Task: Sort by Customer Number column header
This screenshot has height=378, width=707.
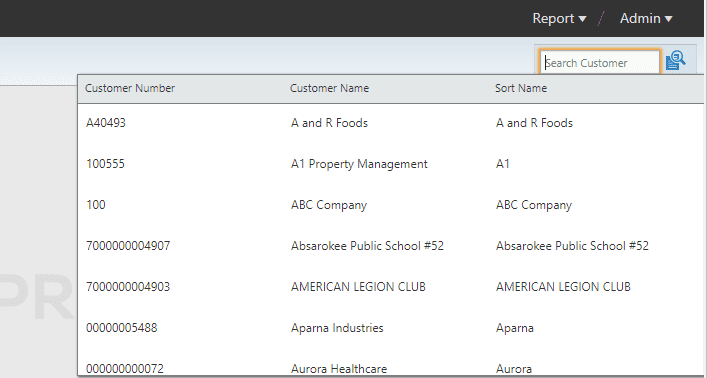Action: pos(130,88)
